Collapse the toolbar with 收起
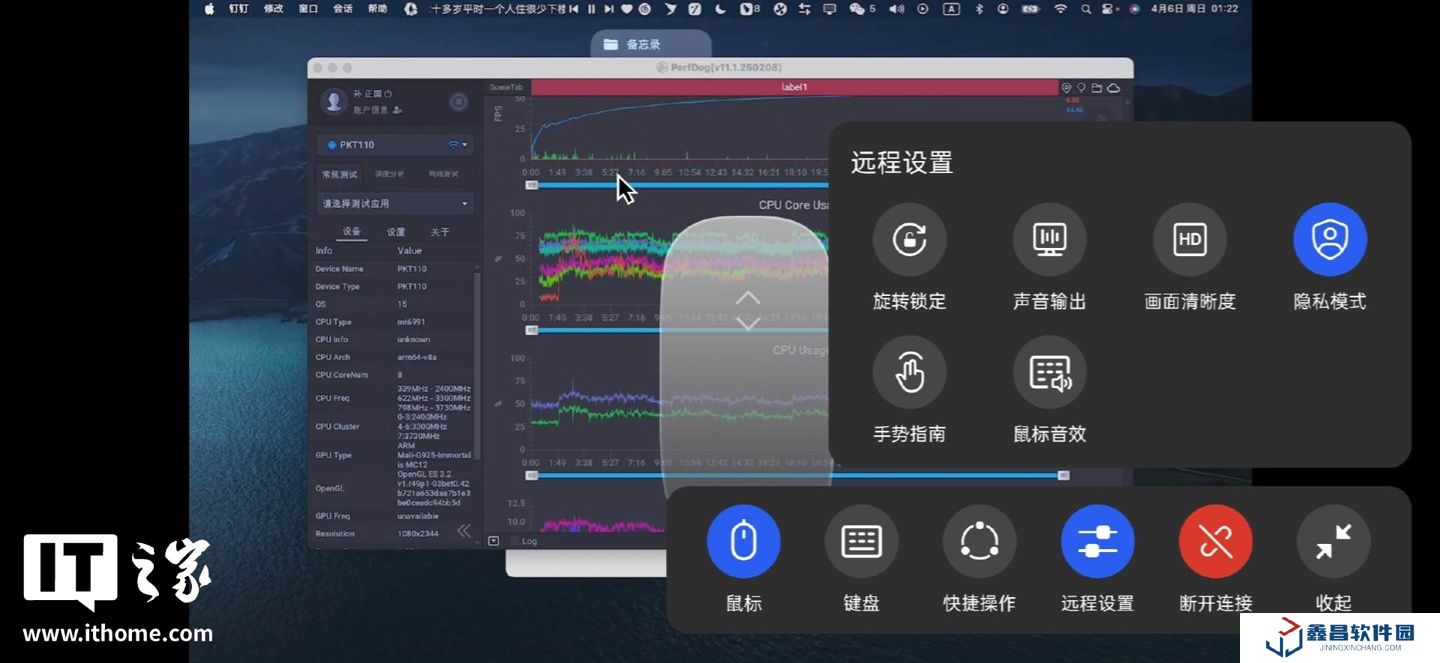Image resolution: width=1440 pixels, height=663 pixels. point(1333,542)
